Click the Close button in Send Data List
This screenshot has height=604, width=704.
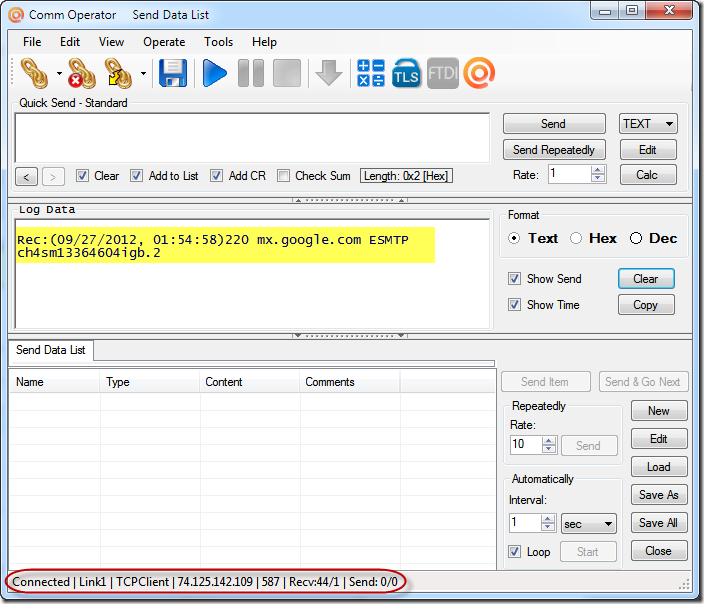coord(659,551)
